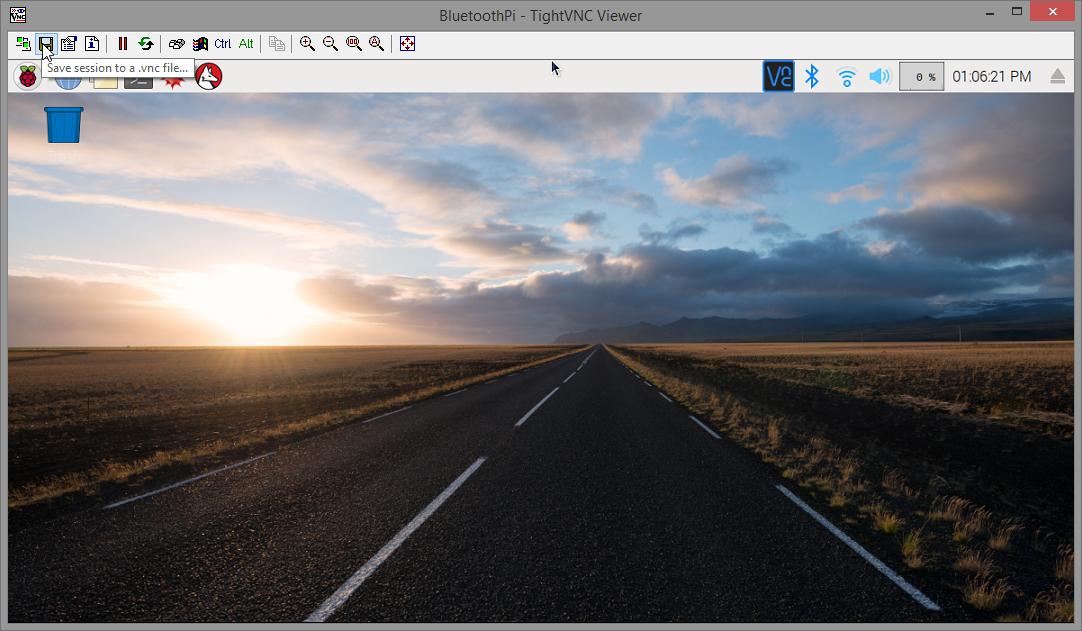
Task: Zoom in the remote view
Action: 308,43
